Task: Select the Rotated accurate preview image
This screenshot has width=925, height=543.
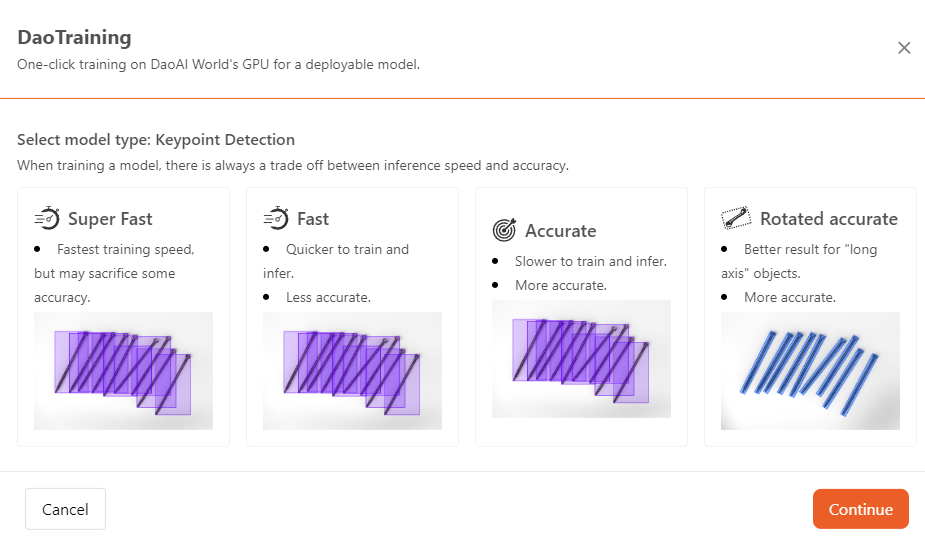Action: (810, 371)
